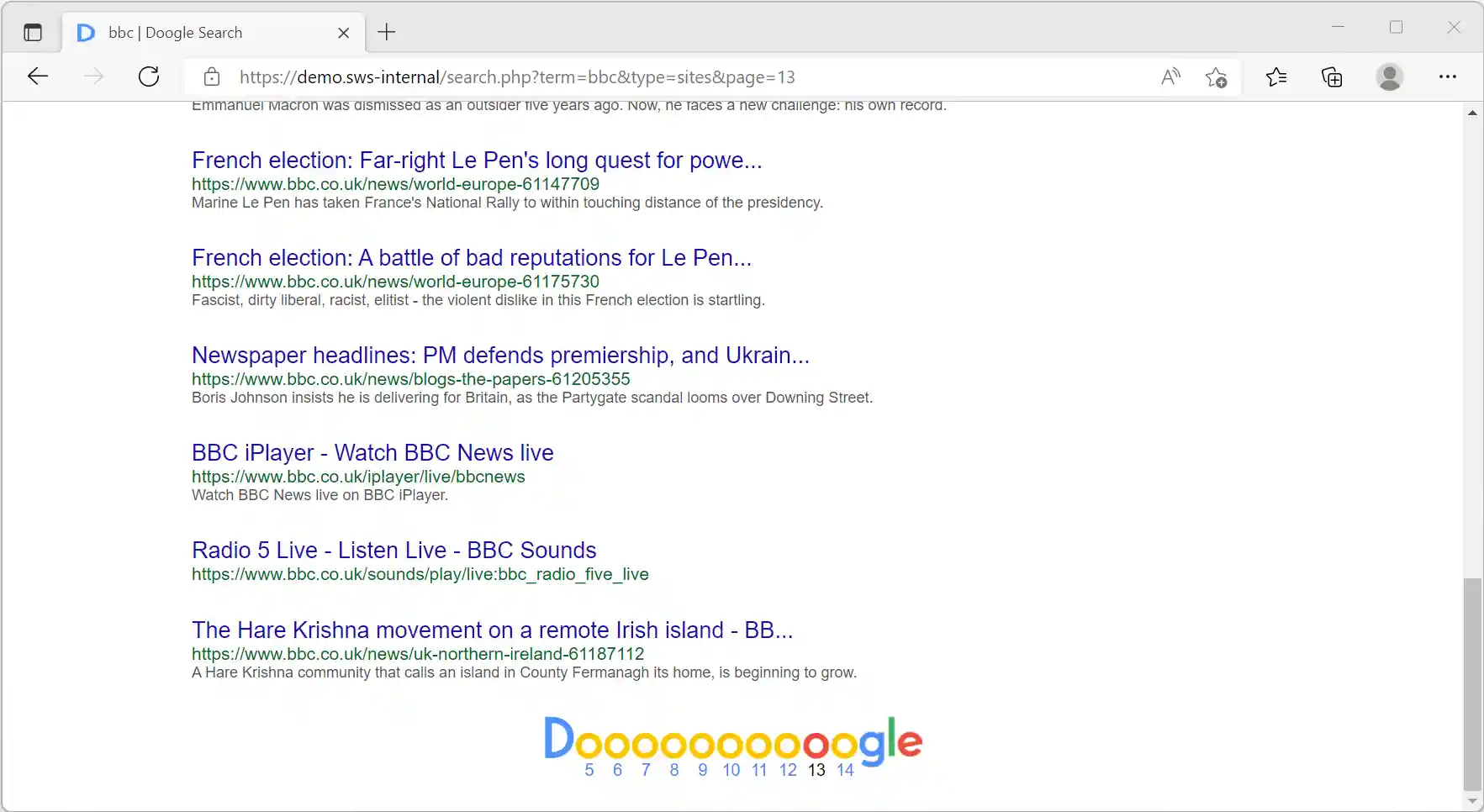Click the forward navigation arrow
1484x812 pixels.
[x=93, y=76]
